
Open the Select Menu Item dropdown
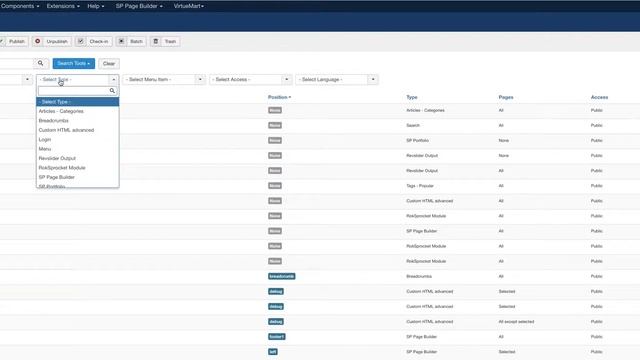[164, 80]
